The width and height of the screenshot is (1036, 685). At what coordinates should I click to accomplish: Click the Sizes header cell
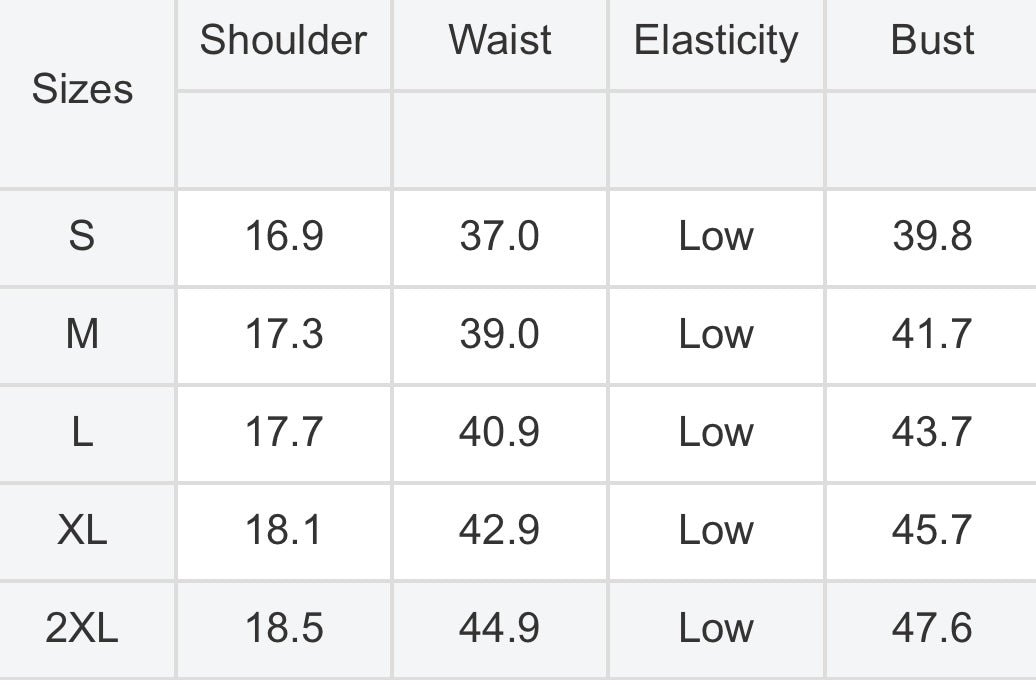[x=83, y=89]
